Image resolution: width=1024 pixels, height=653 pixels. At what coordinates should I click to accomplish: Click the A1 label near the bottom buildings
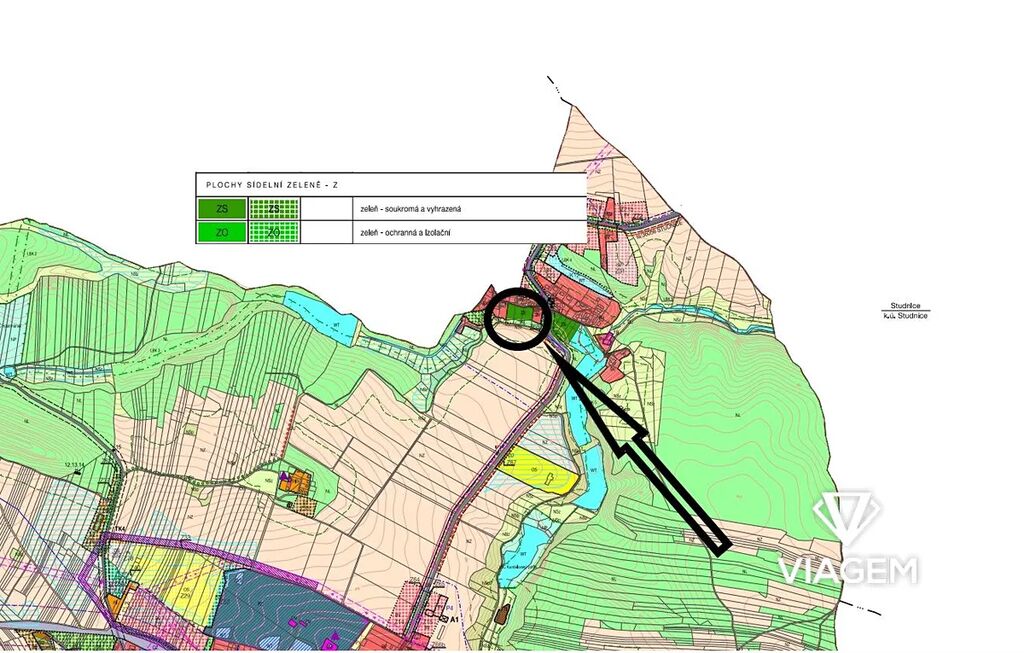[x=453, y=618]
